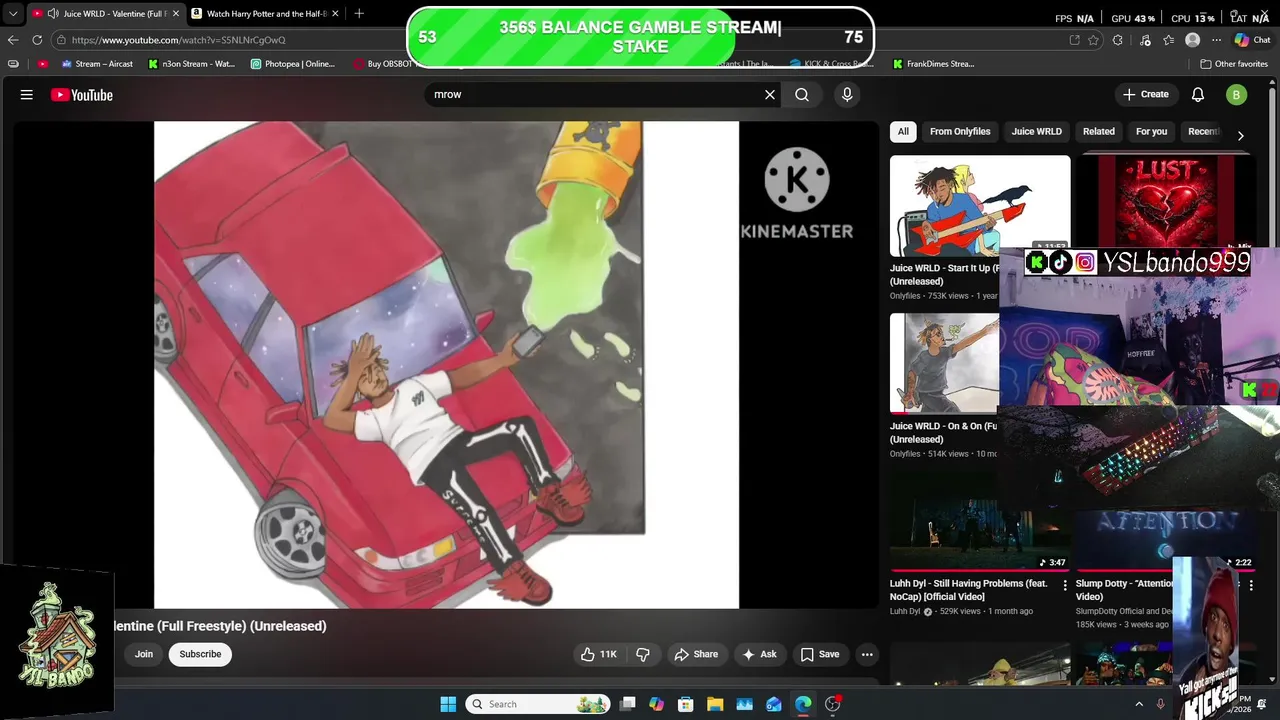
Task: Start voice search with the microphone
Action: [x=847, y=94]
